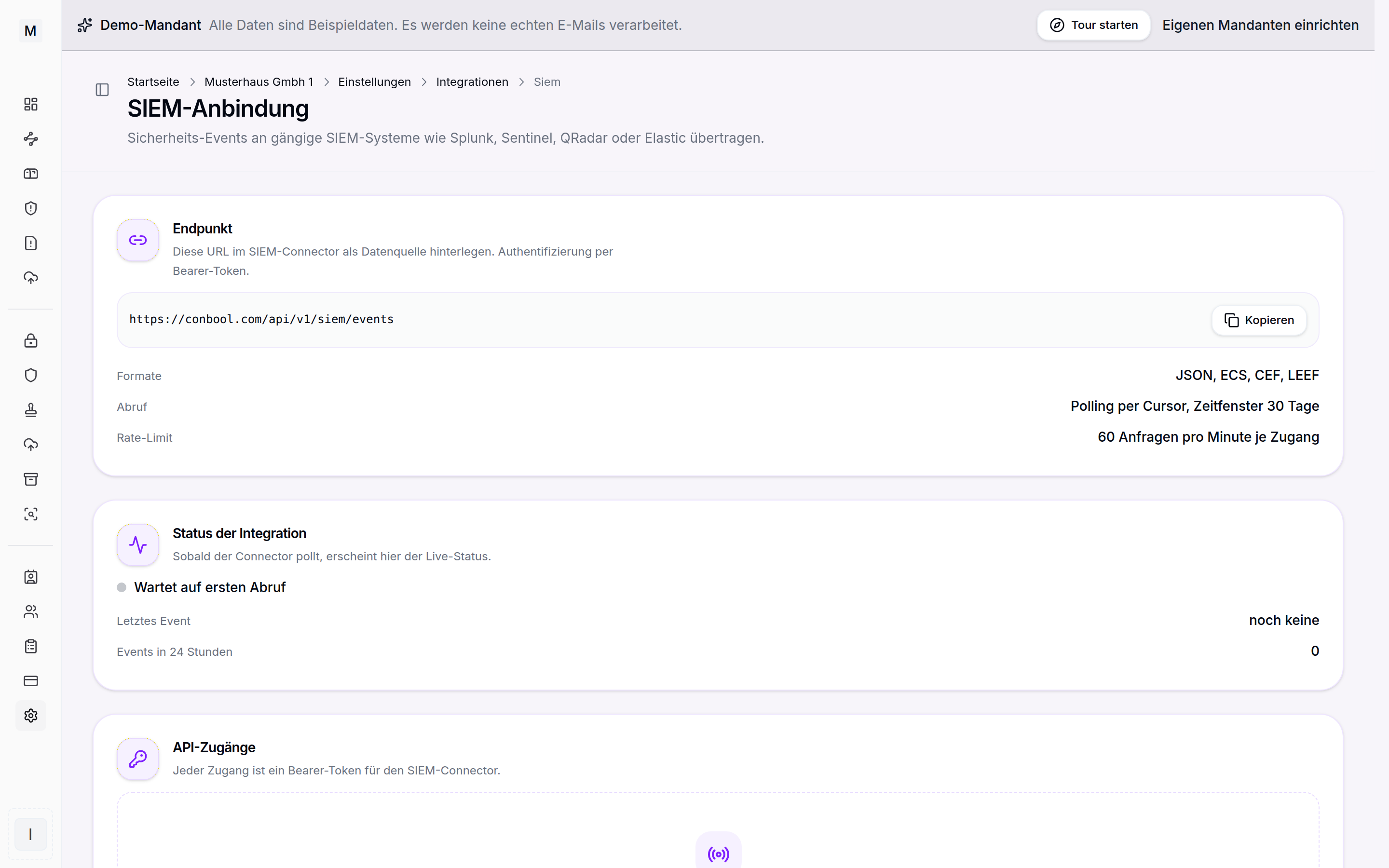Open the users group icon in sidebar
Viewport: 1389px width, 868px height.
30,612
